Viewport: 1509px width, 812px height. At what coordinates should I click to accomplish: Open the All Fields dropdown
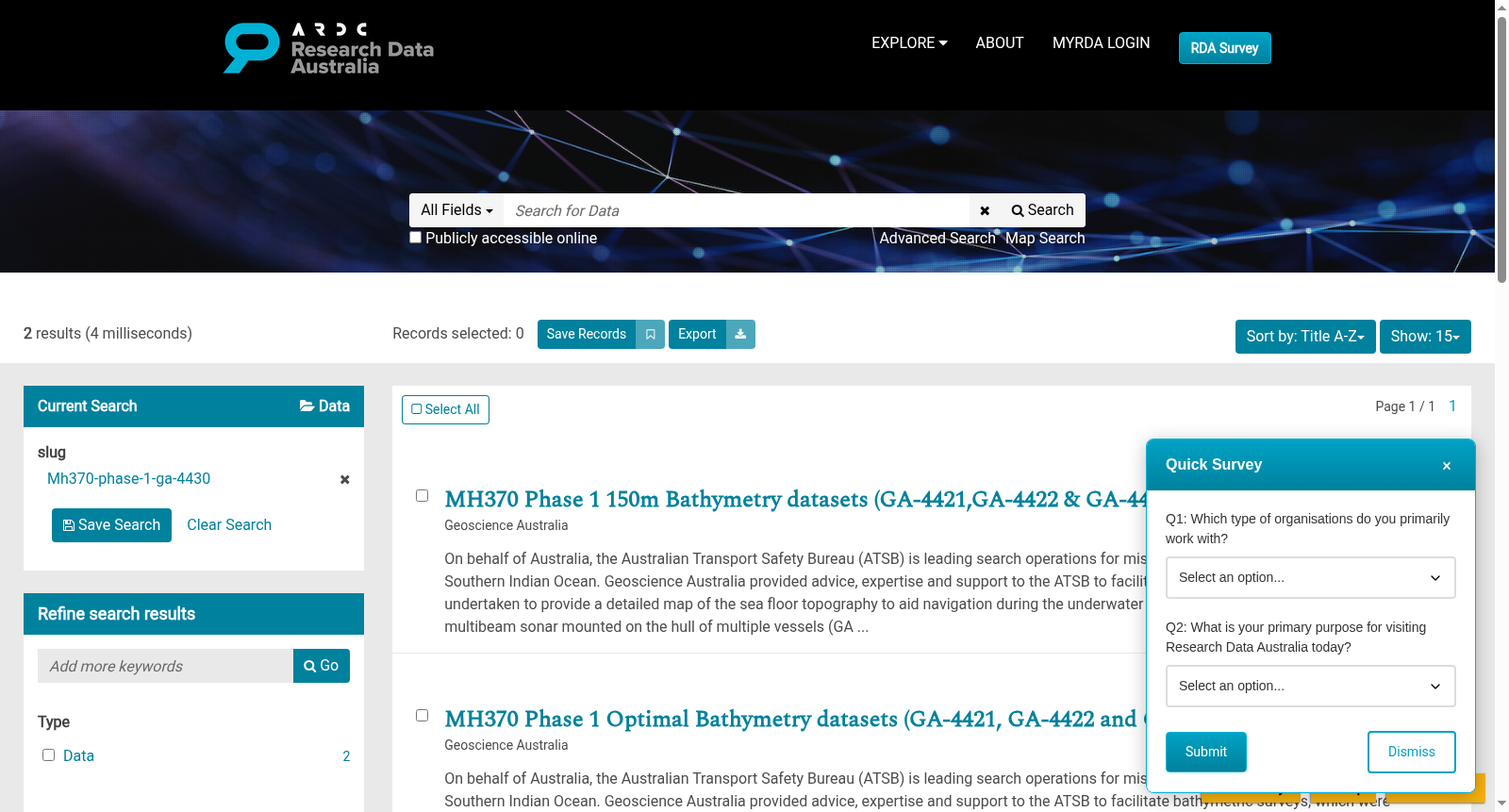pyautogui.click(x=456, y=210)
